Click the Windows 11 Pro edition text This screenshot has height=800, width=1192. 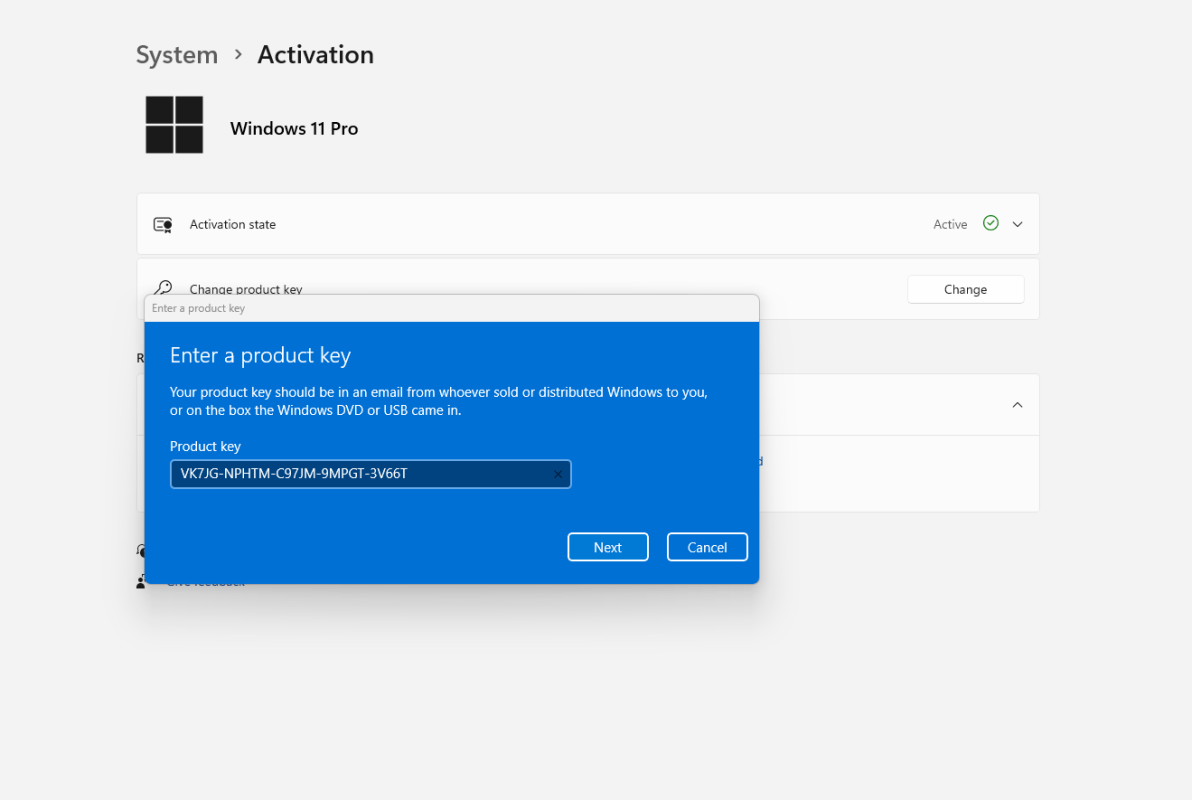(x=294, y=129)
